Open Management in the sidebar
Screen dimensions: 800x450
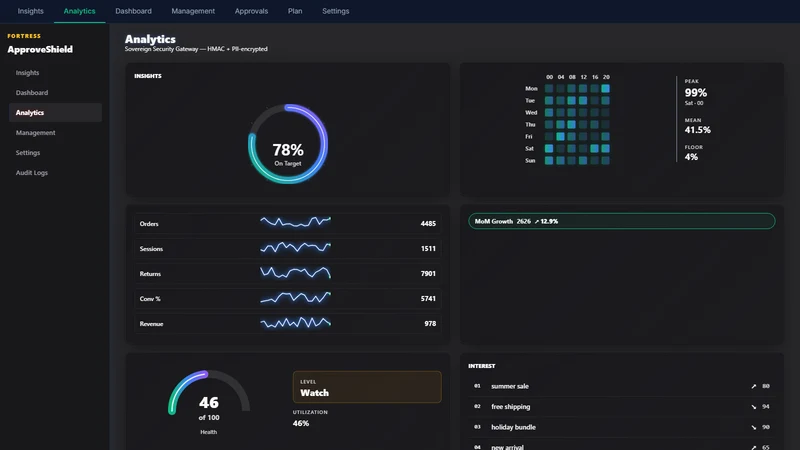point(55,133)
